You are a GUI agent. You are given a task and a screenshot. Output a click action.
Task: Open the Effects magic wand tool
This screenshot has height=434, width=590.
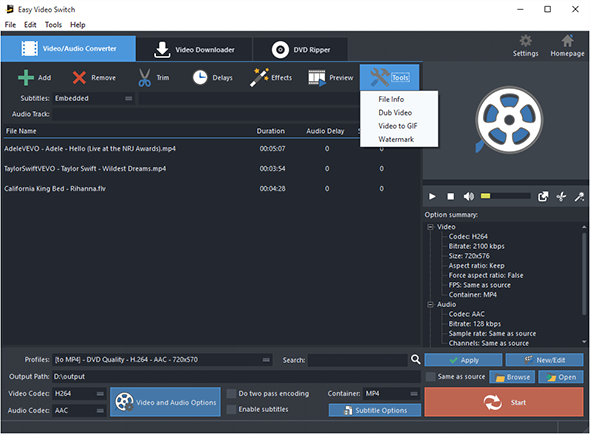point(259,78)
